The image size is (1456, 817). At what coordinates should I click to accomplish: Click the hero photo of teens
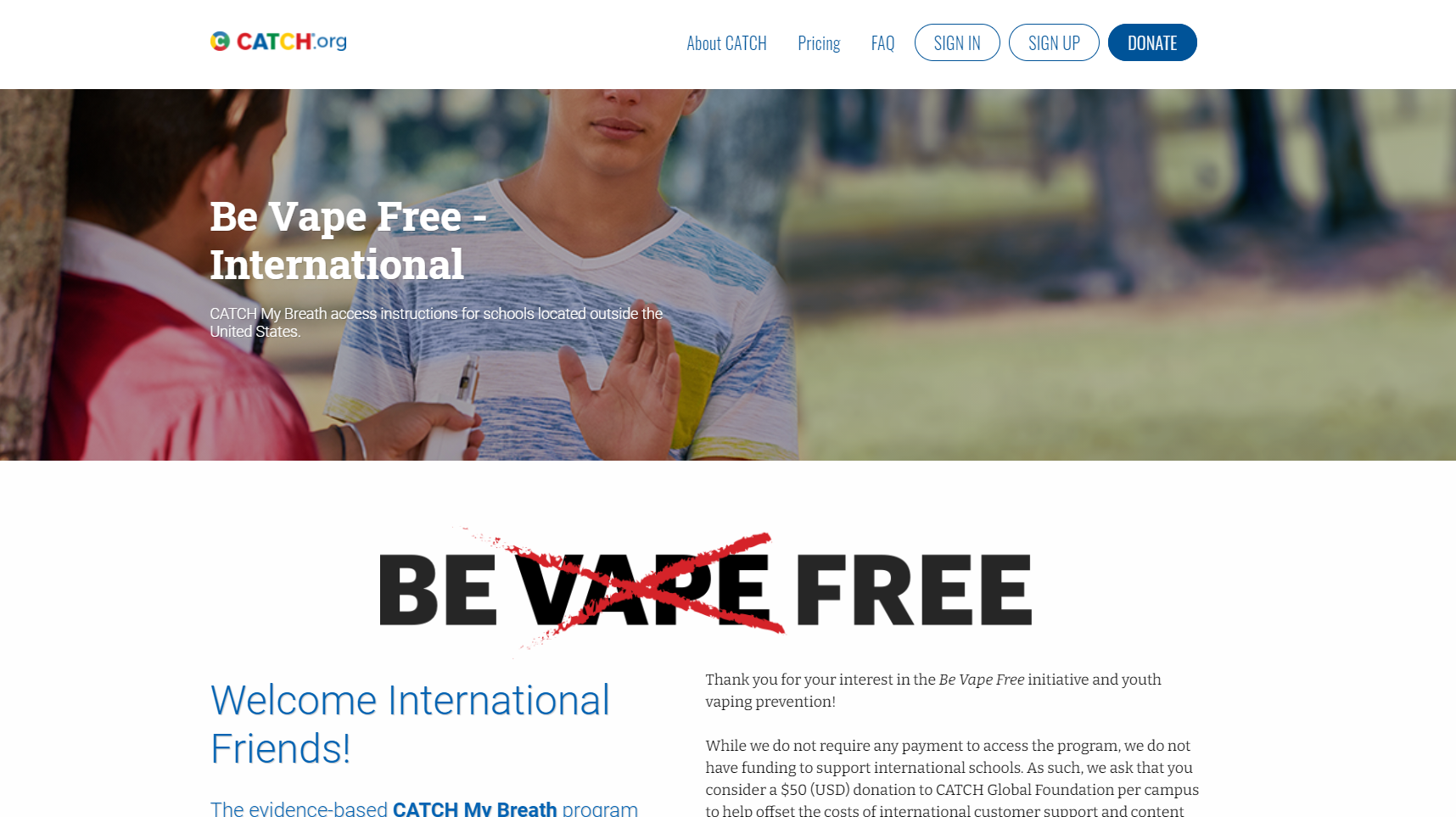(x=728, y=275)
